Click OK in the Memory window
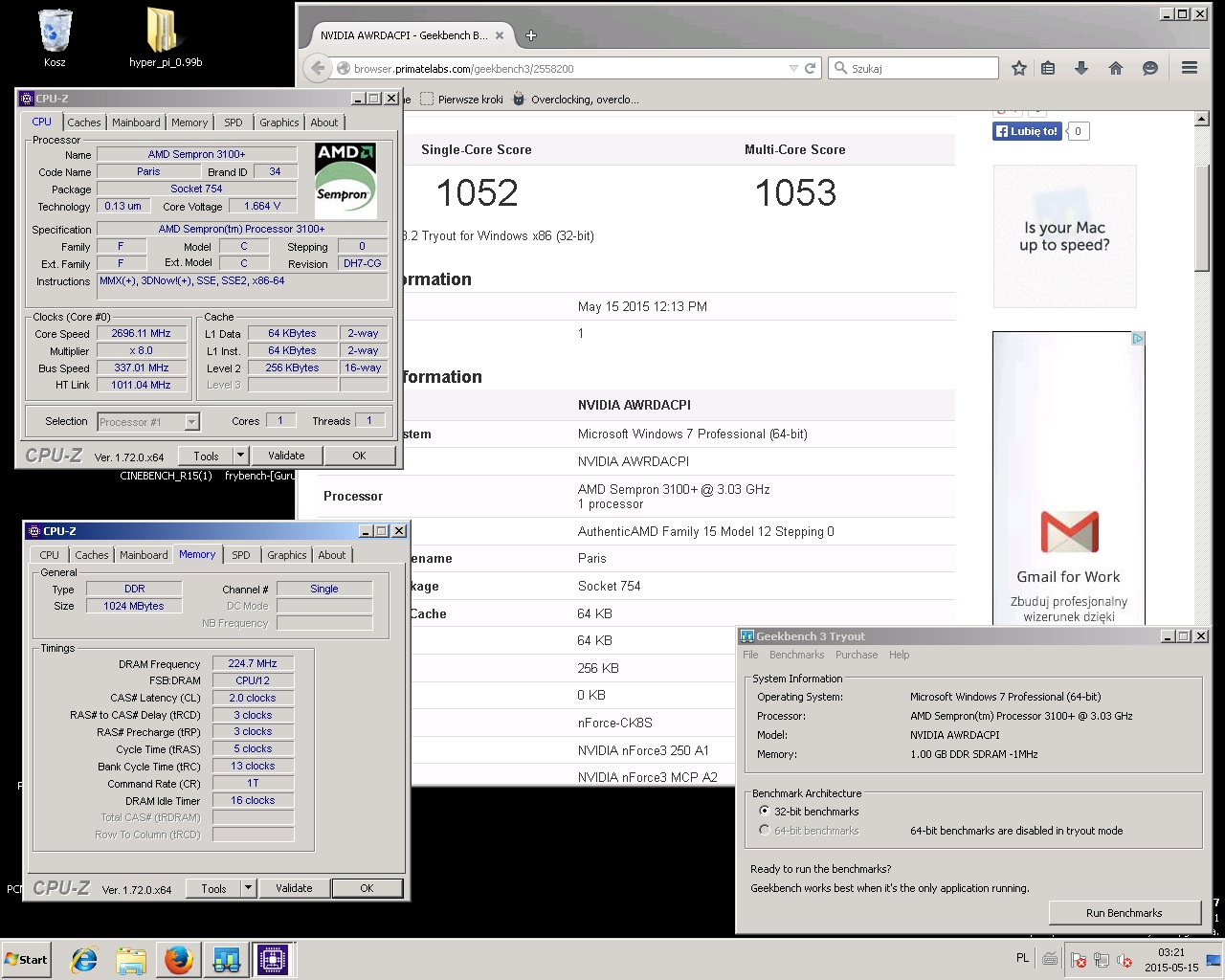Viewport: 1225px width, 980px height. tap(367, 888)
